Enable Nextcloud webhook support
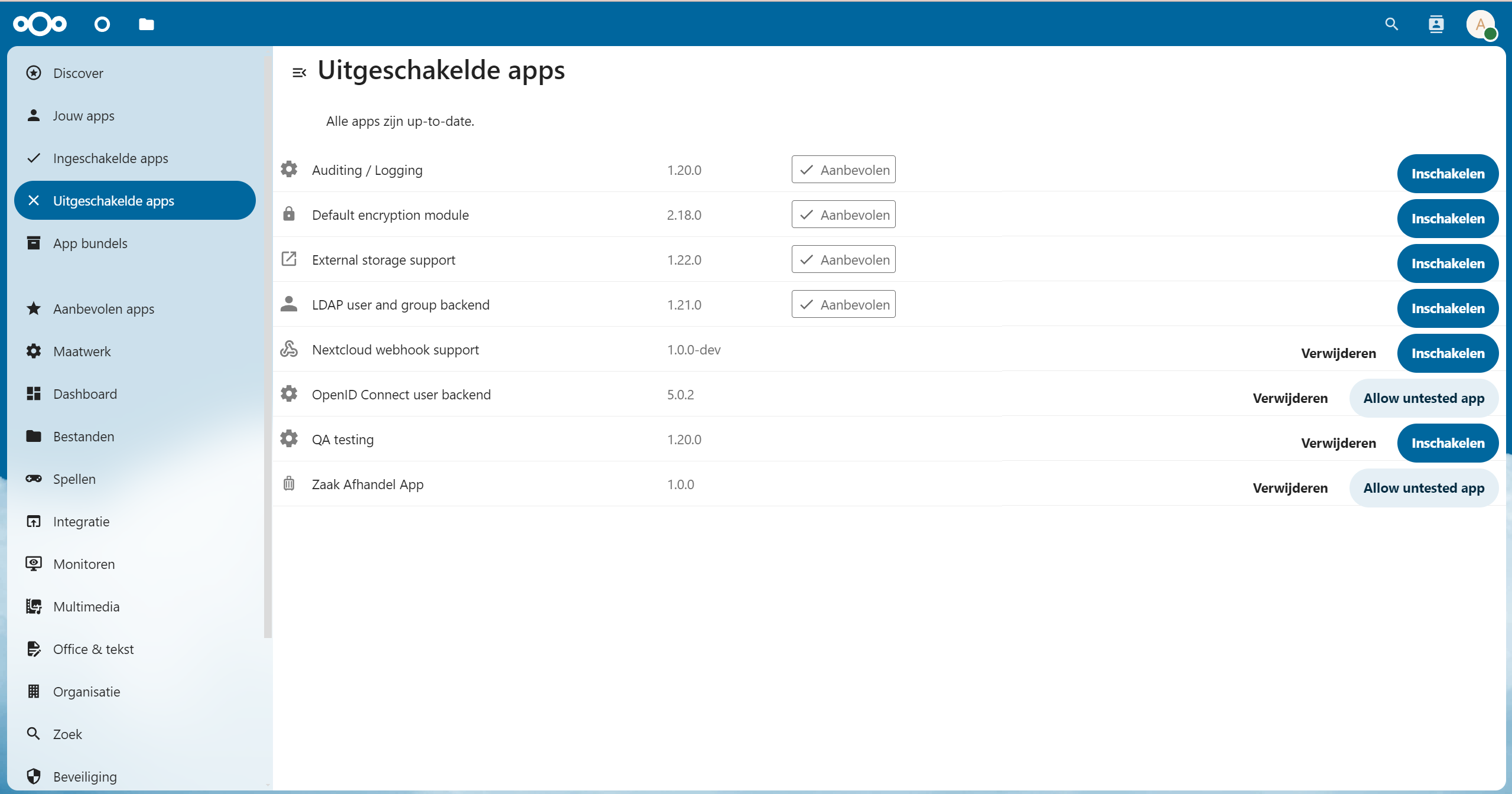Image resolution: width=1512 pixels, height=794 pixels. (1448, 353)
